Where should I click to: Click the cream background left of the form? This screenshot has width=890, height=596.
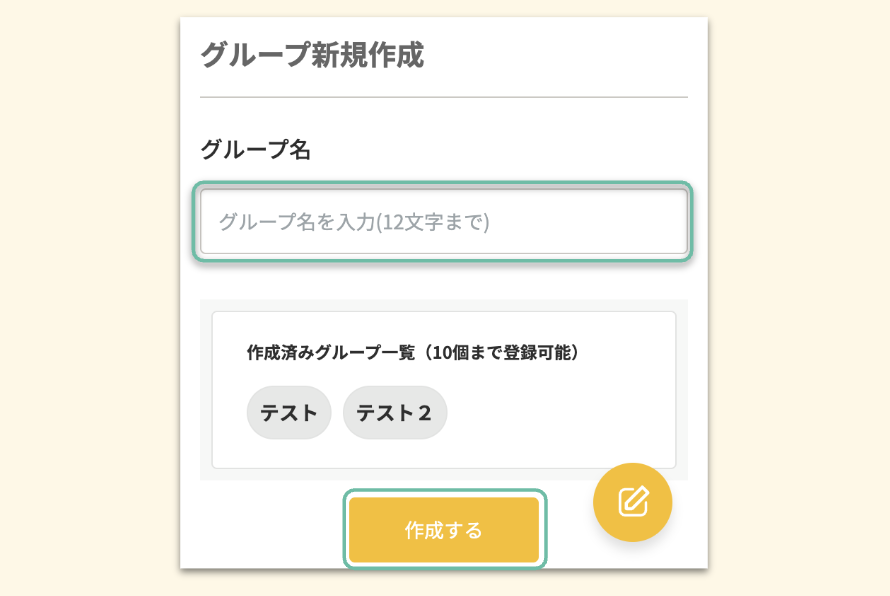[x=90, y=300]
